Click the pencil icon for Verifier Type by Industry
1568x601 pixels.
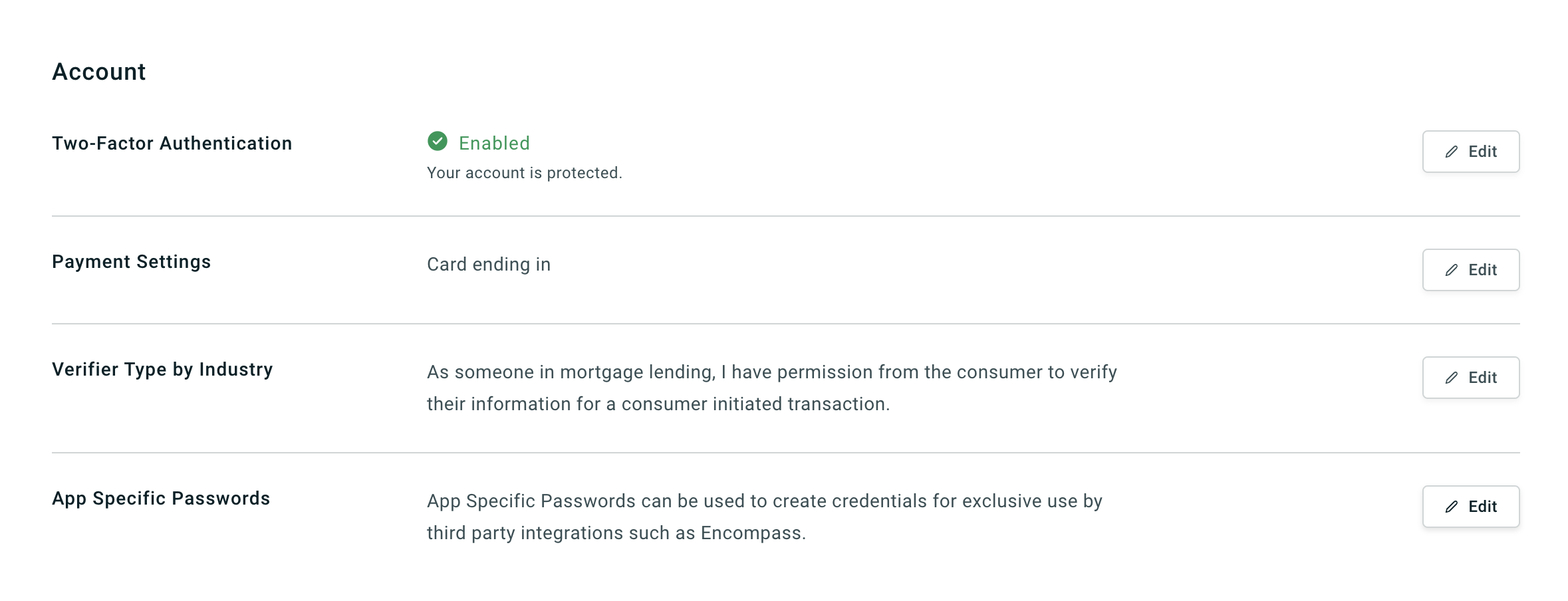[x=1452, y=378]
